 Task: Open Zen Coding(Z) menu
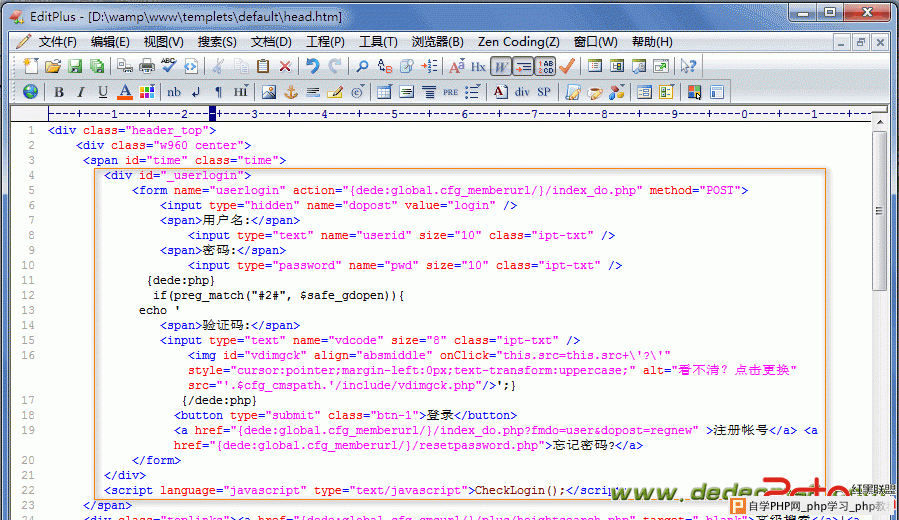[518, 42]
